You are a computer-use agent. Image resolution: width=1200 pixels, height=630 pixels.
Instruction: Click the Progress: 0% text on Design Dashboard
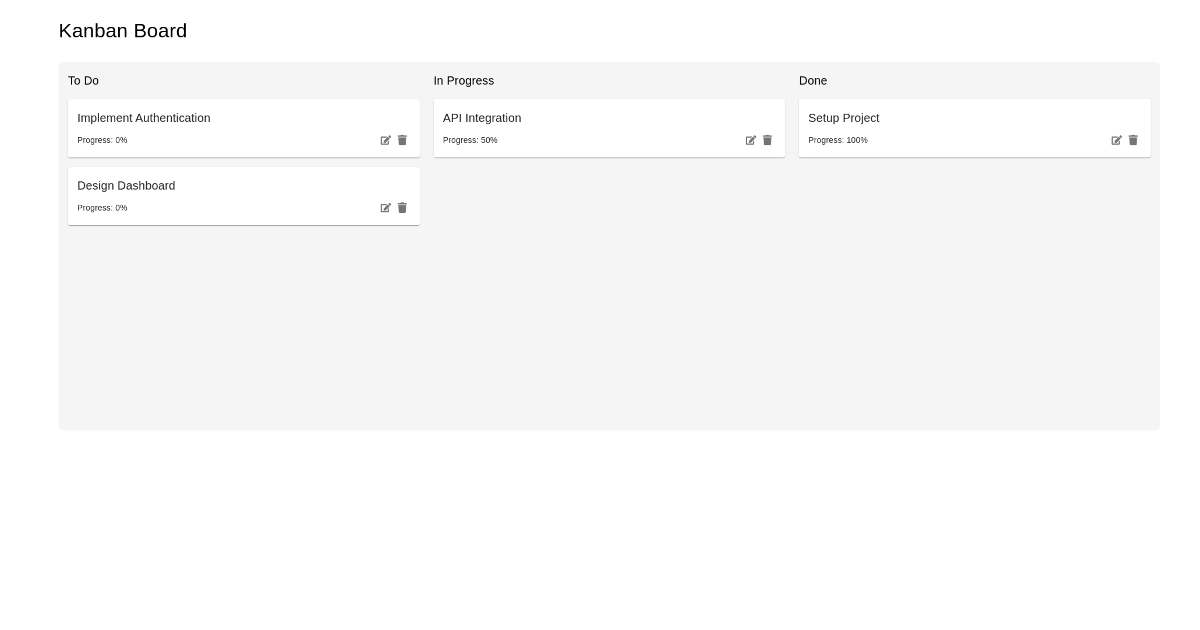click(x=102, y=208)
